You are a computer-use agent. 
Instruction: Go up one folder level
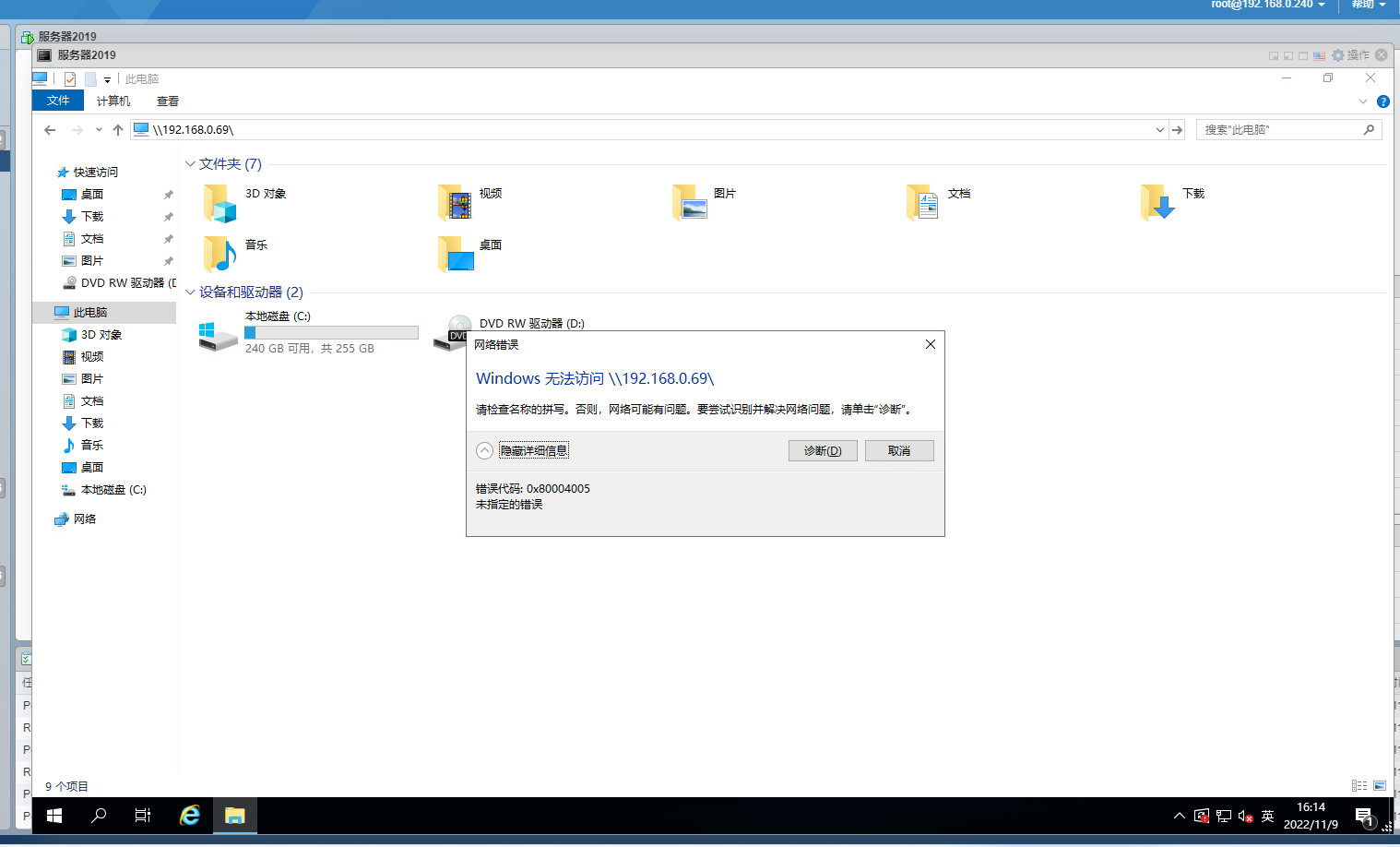(x=118, y=130)
